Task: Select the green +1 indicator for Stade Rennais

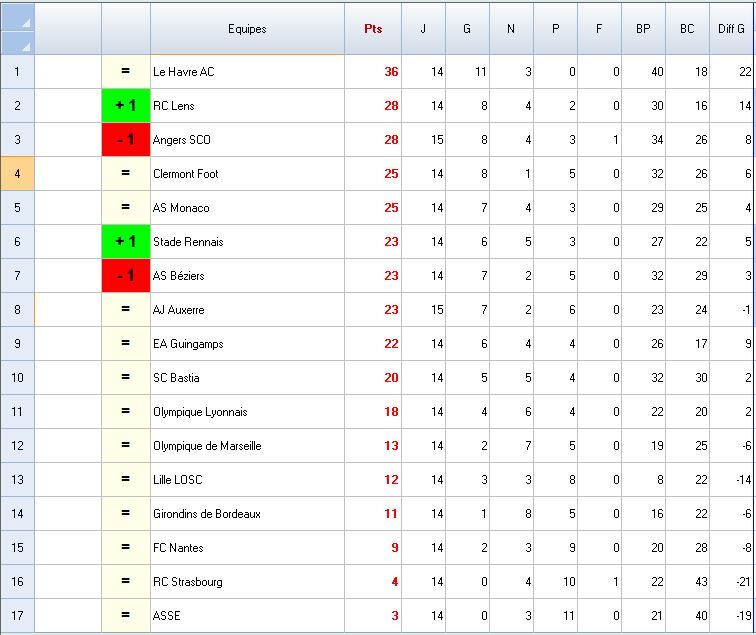Action: point(126,242)
